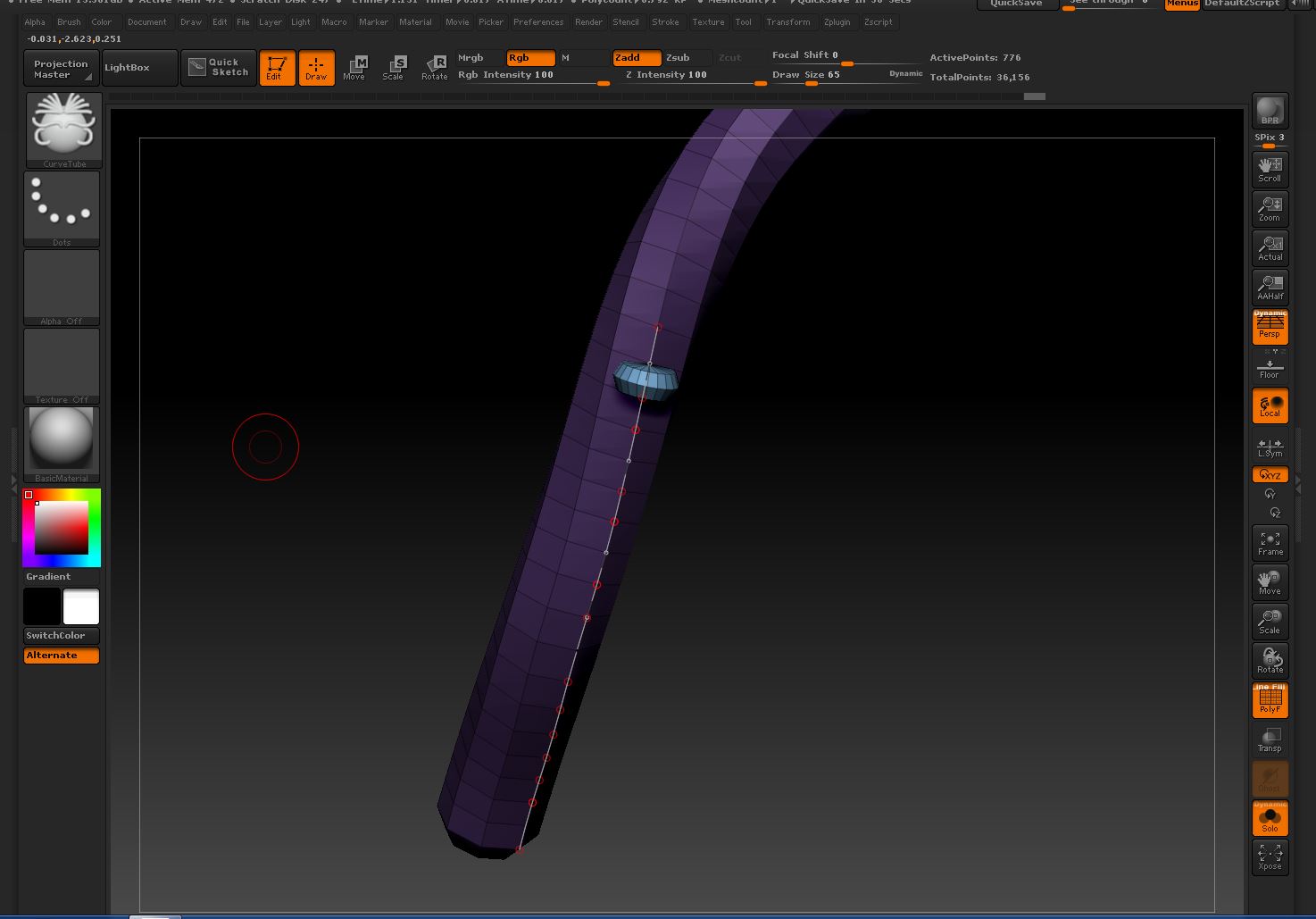
Task: Click the Frame mesh button
Action: click(1270, 542)
